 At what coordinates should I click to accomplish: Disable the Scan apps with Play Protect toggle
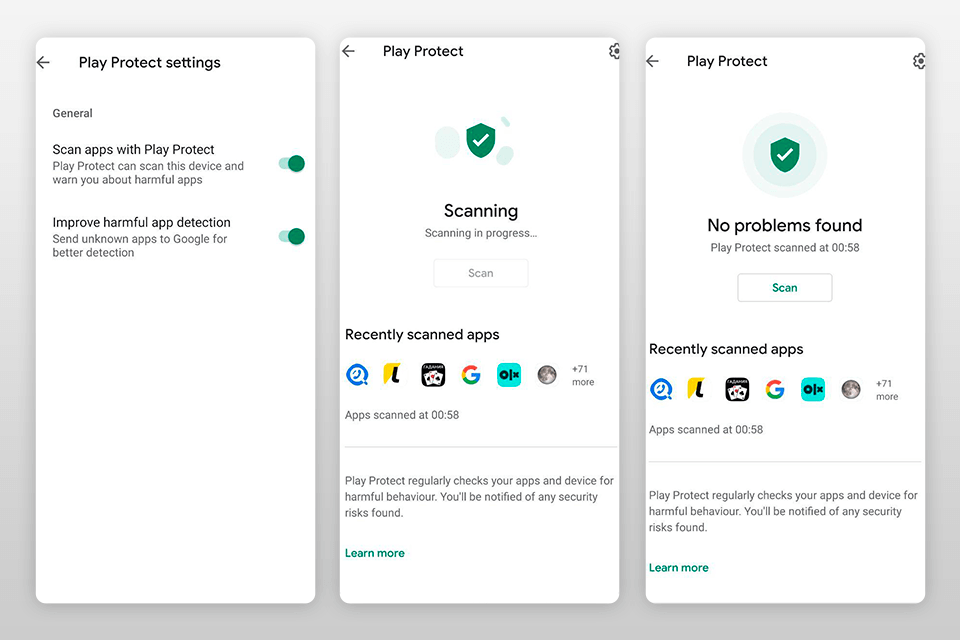pos(290,163)
